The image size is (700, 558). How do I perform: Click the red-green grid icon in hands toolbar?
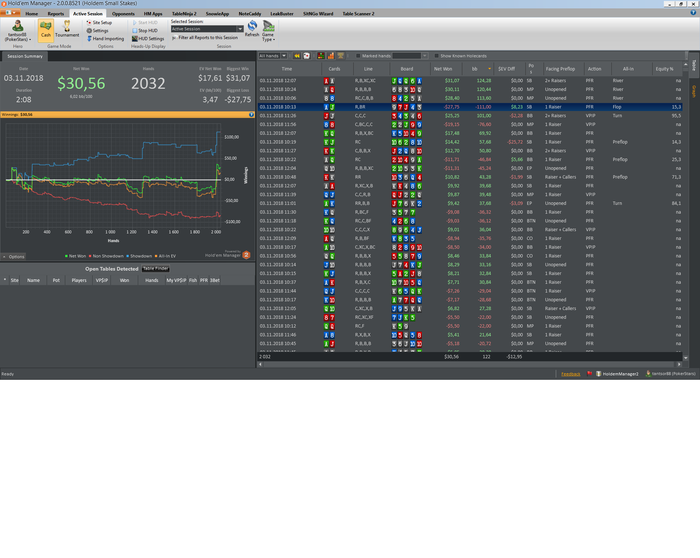321,56
